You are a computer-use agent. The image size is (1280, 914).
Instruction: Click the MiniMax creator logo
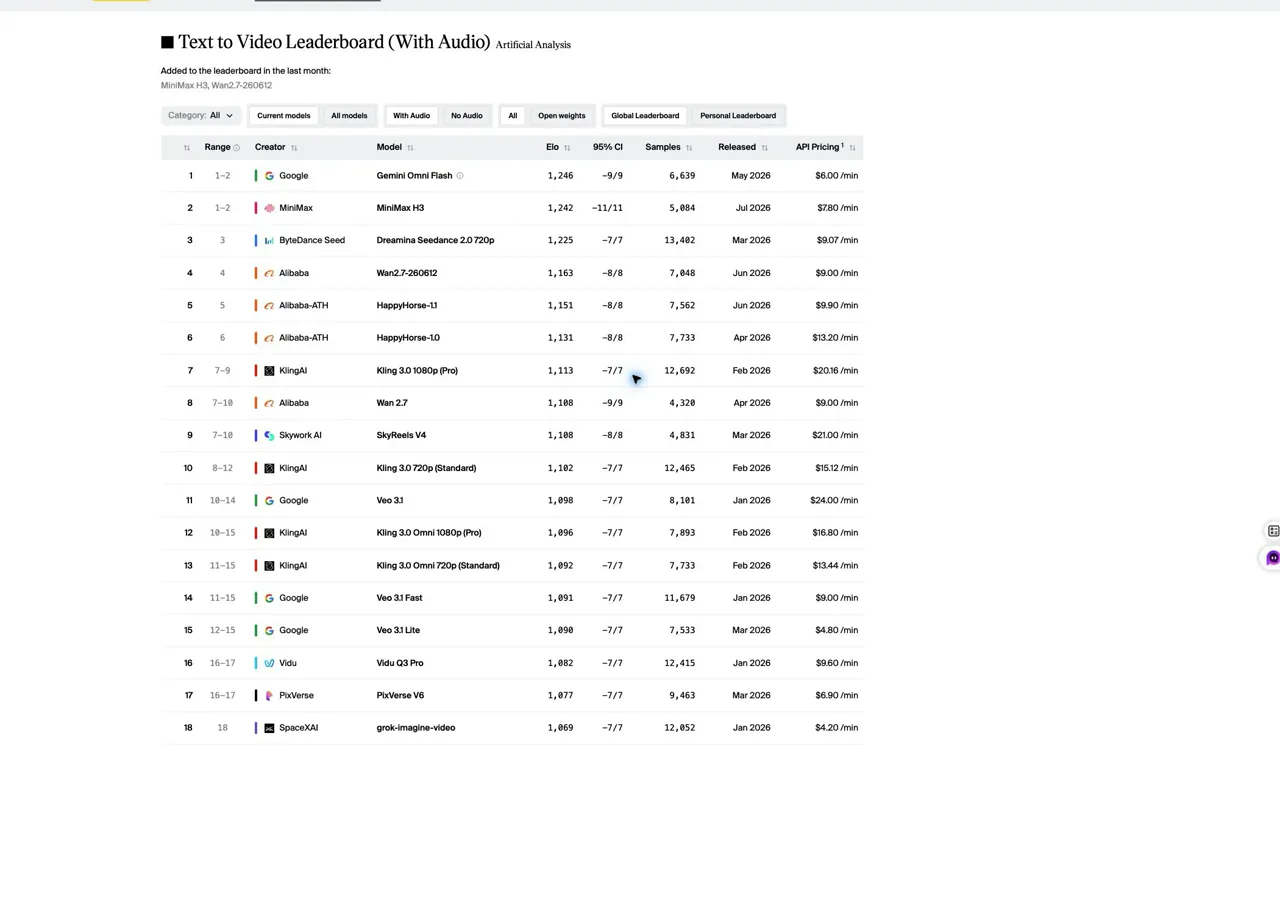[269, 208]
